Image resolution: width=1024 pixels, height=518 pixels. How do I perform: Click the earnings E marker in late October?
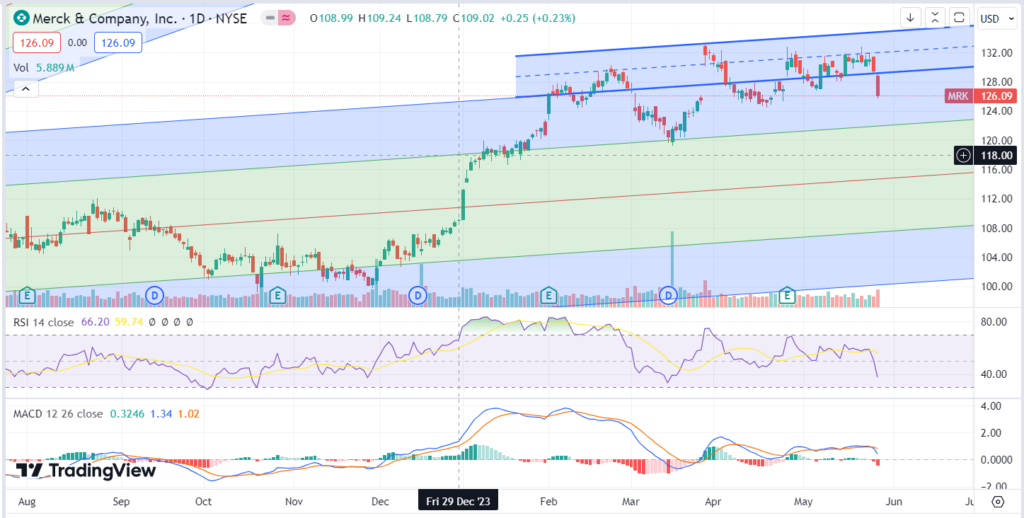pos(278,296)
